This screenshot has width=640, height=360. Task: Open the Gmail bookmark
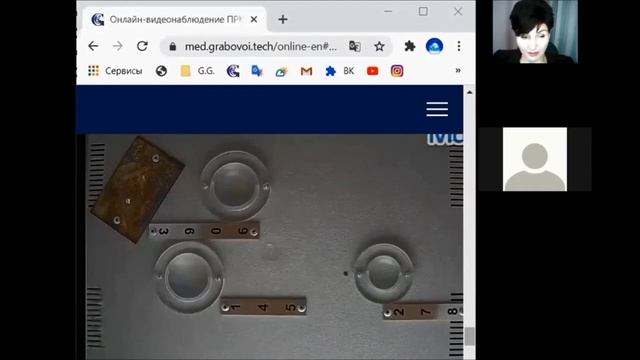[x=306, y=71]
